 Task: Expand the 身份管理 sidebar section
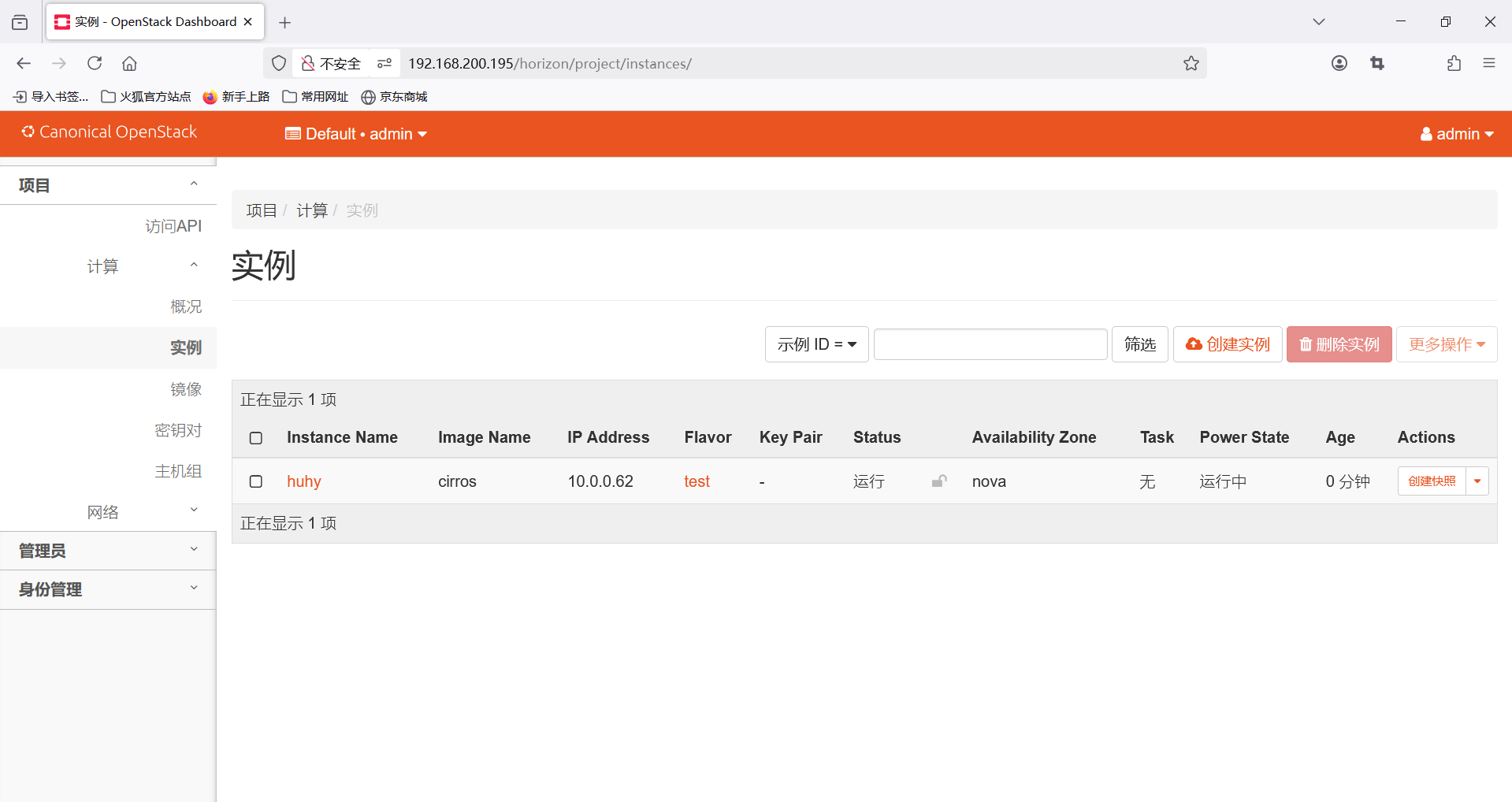[x=108, y=589]
